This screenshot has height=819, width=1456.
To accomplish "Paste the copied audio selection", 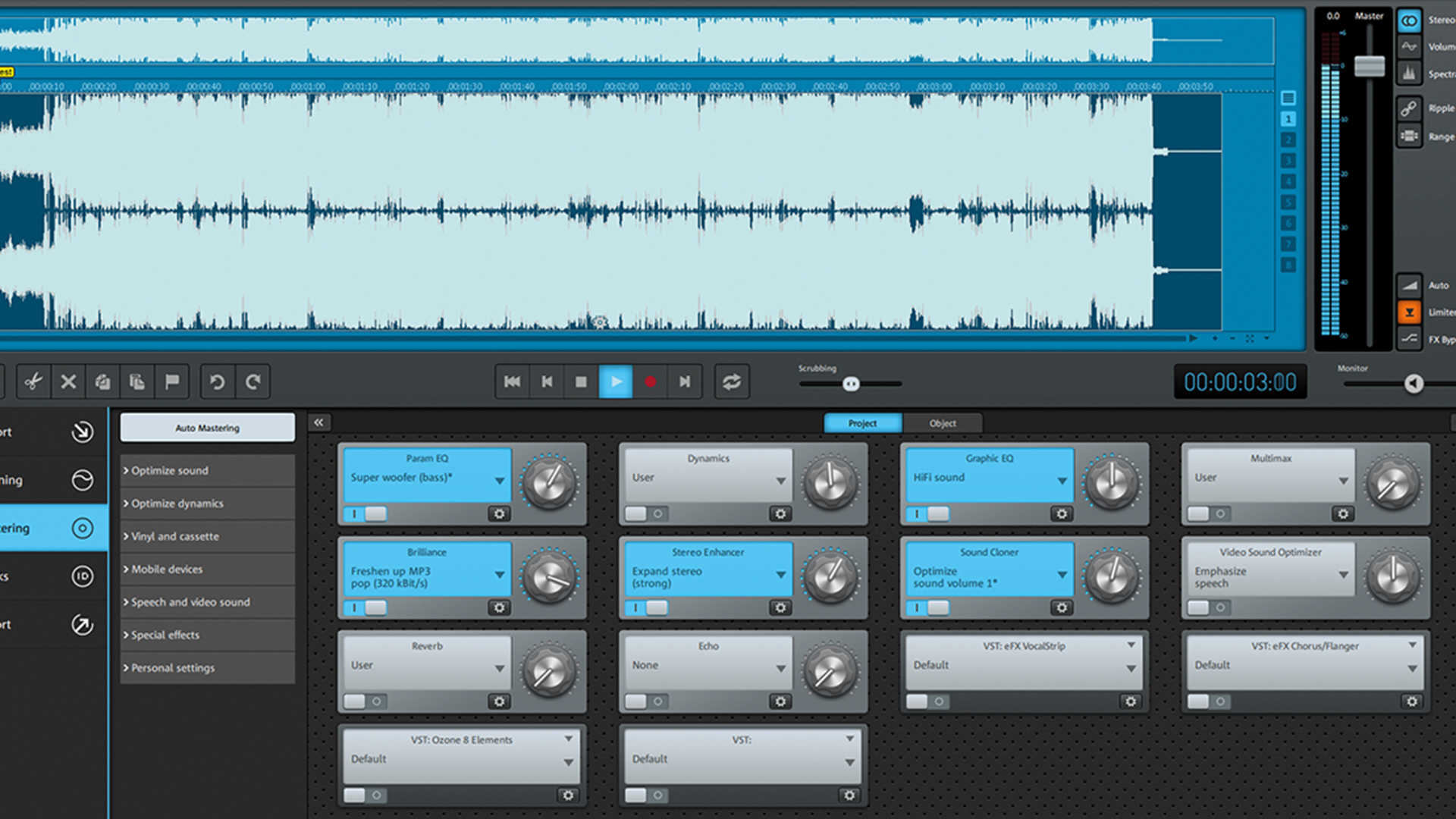I will click(137, 381).
